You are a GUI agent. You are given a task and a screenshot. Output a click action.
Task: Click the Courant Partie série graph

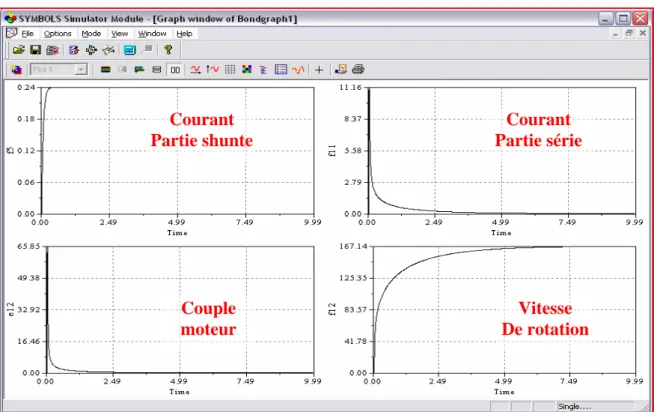tap(502, 151)
